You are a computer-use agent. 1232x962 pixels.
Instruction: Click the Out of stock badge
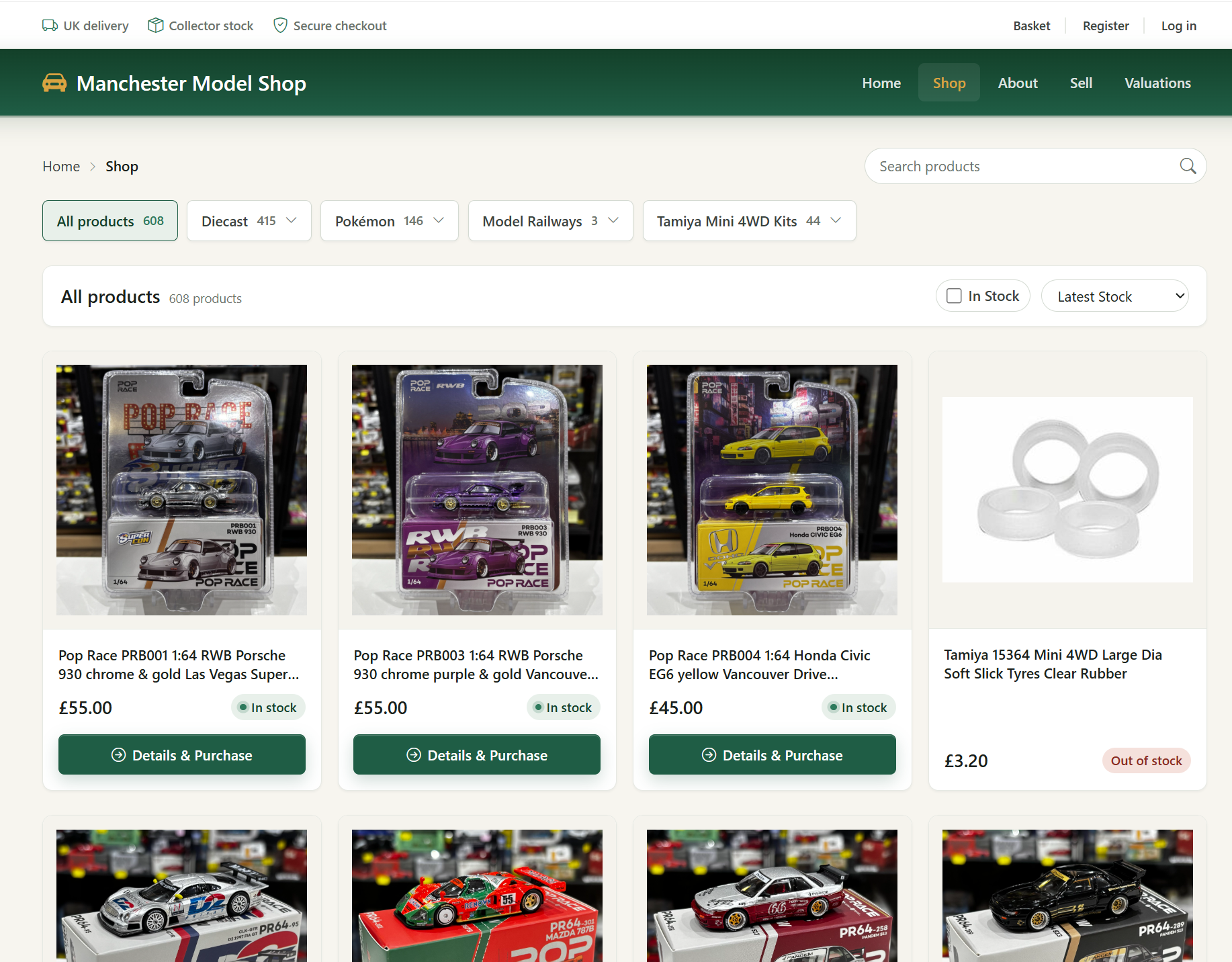pos(1146,760)
